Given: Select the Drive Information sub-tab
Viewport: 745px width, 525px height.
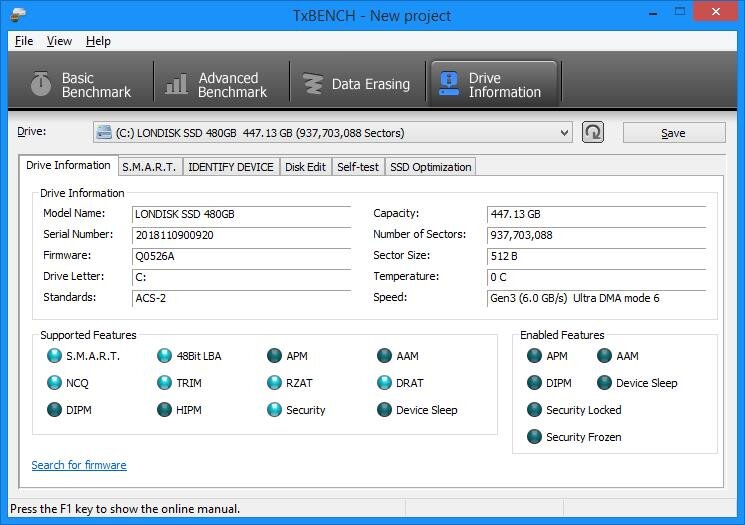Looking at the screenshot, I should [68, 165].
